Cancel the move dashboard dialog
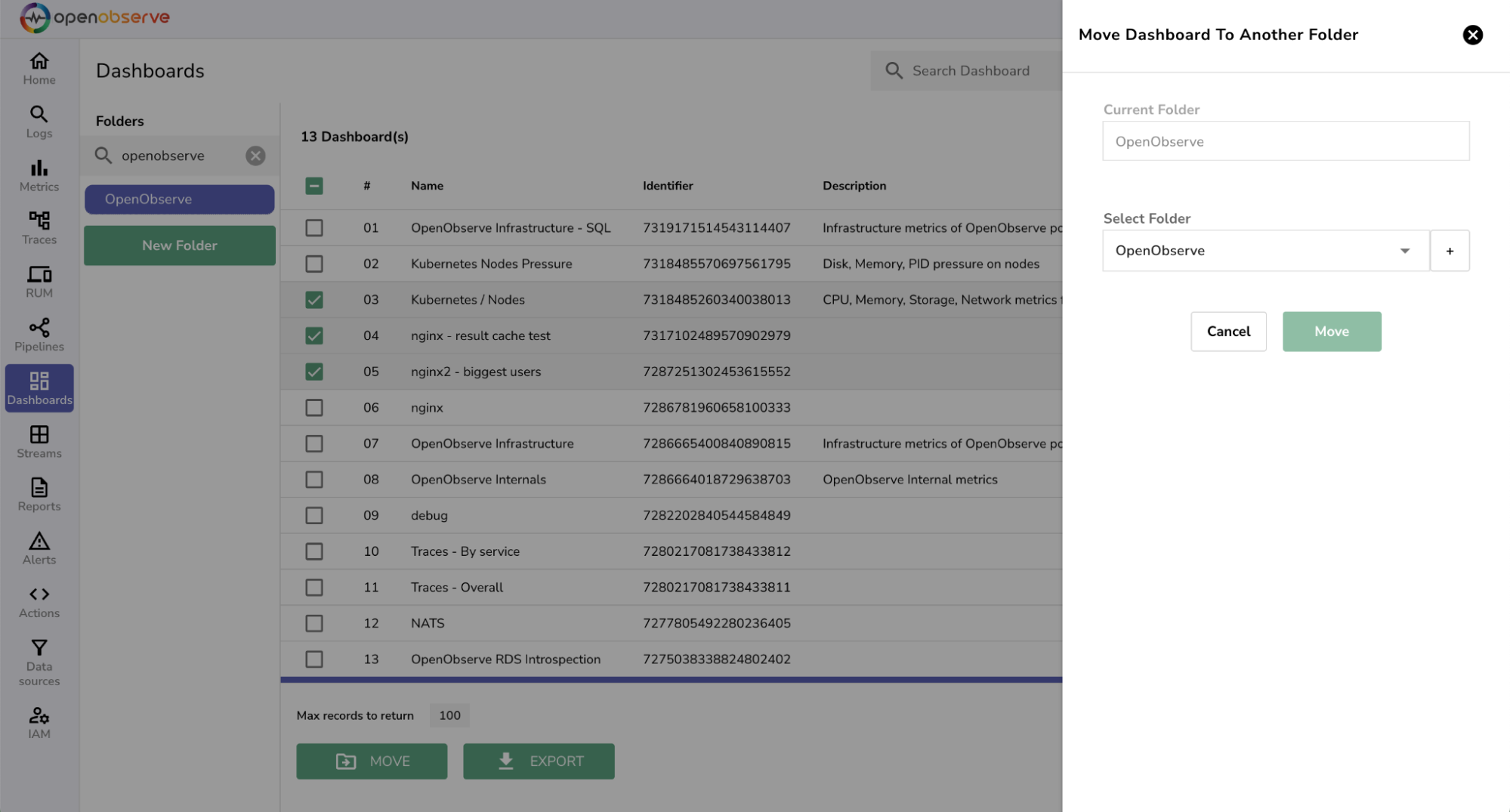This screenshot has height=812, width=1510. [1228, 331]
